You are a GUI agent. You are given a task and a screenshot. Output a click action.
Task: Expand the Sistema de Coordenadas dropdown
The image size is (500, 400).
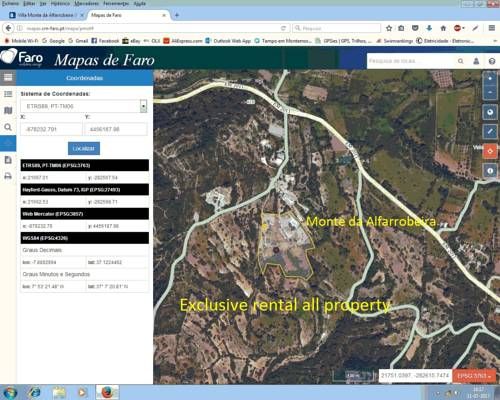(x=143, y=106)
